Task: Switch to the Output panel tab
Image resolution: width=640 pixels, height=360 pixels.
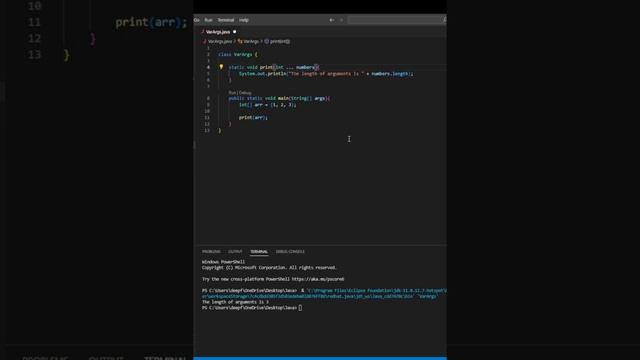Action: point(235,251)
